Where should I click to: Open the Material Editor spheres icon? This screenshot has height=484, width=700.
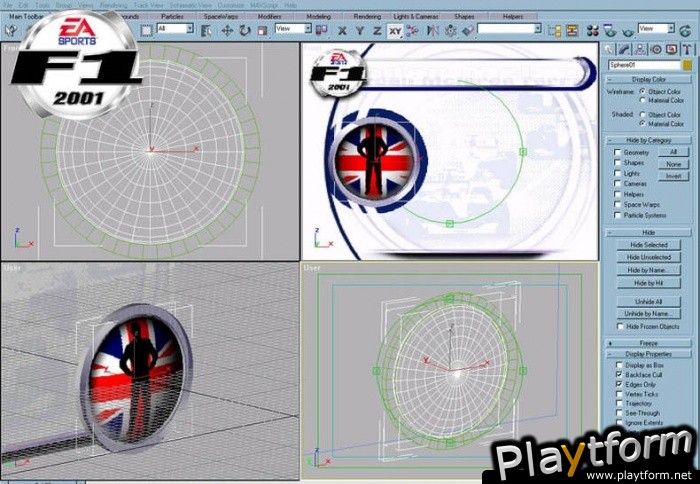click(x=593, y=30)
